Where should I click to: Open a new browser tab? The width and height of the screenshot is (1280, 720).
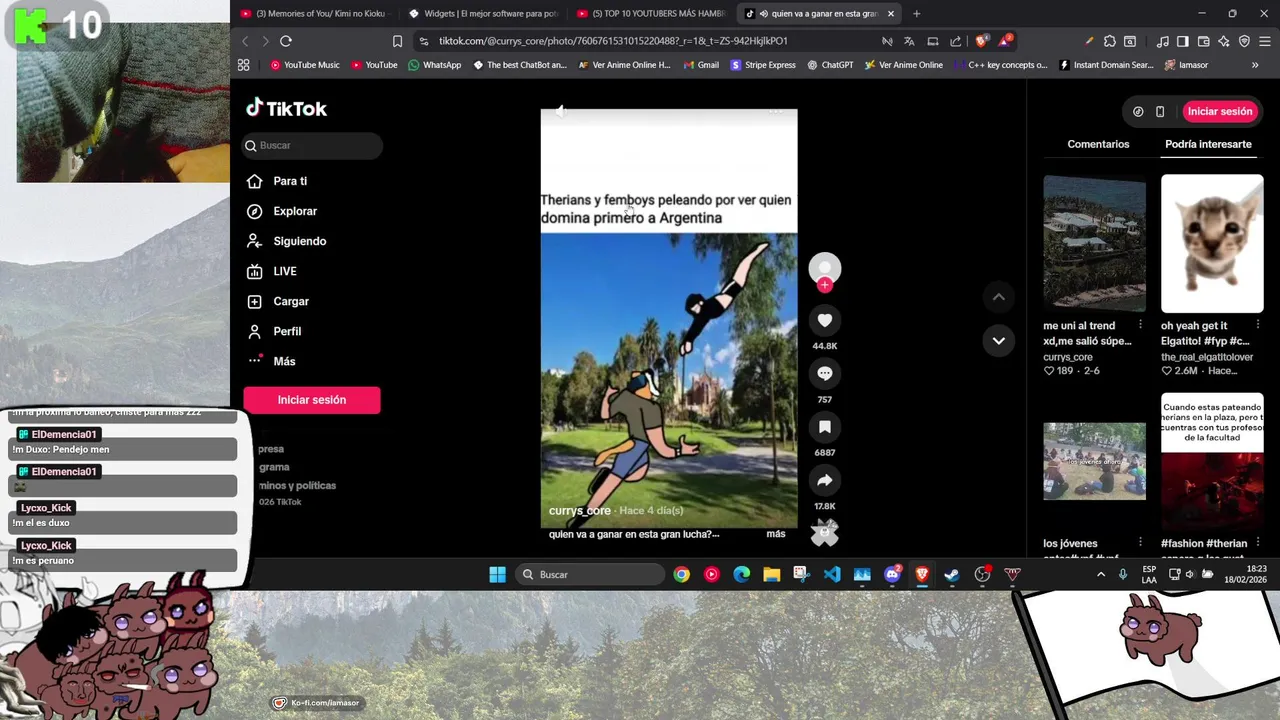point(916,14)
